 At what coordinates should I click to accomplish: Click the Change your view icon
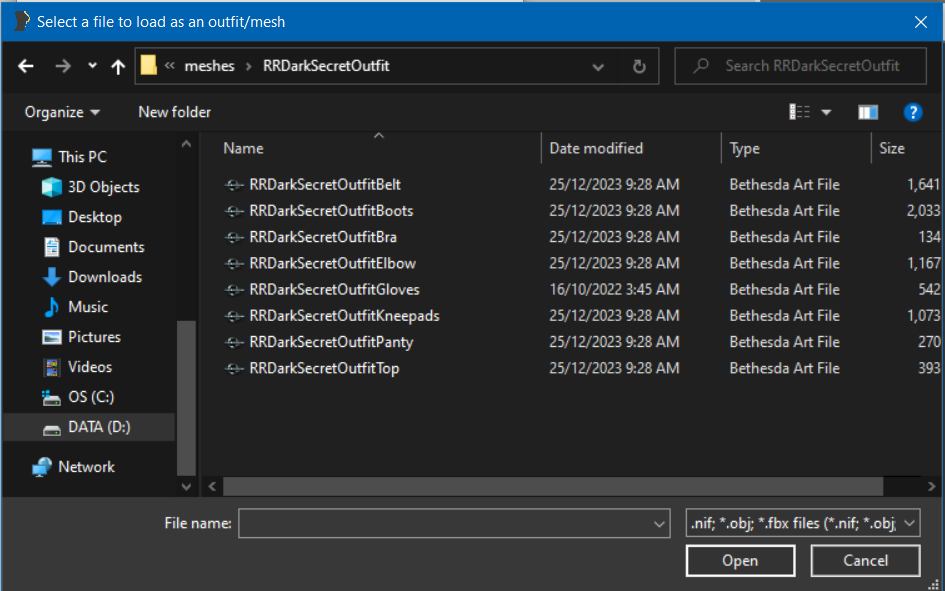800,112
